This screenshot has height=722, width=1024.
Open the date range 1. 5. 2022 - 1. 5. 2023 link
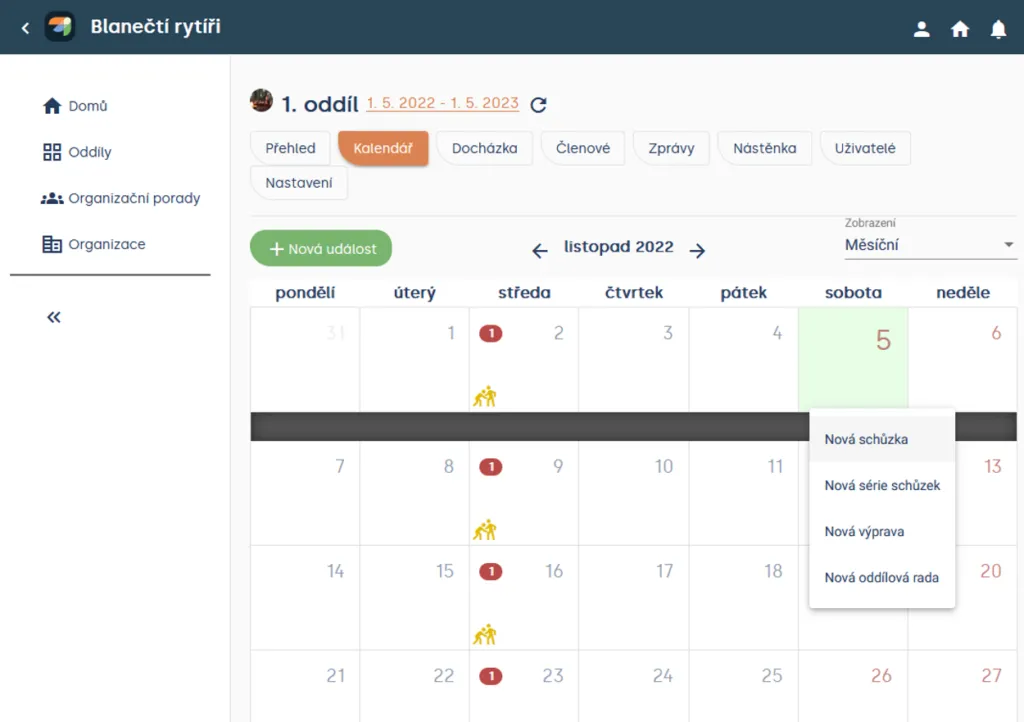coord(442,103)
